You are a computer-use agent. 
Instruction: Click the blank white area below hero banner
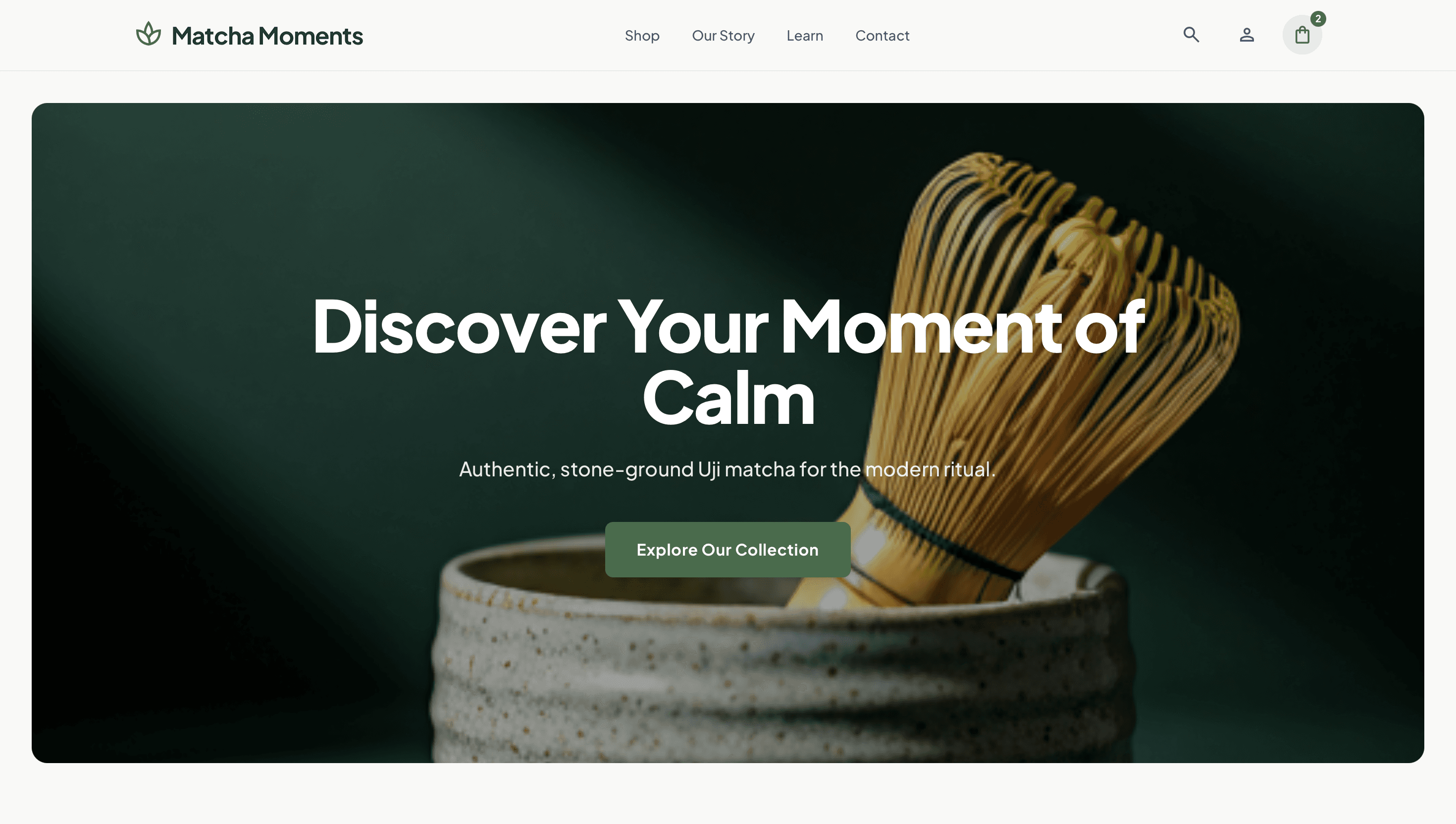click(728, 793)
